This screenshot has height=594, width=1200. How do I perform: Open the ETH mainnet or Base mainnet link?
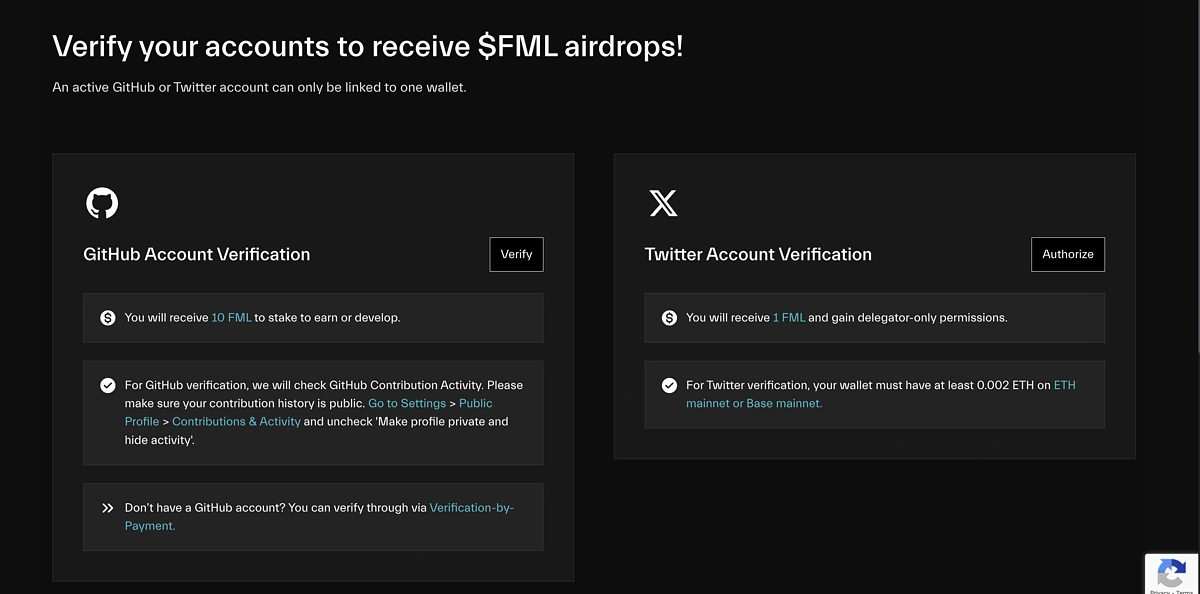pyautogui.click(x=881, y=394)
